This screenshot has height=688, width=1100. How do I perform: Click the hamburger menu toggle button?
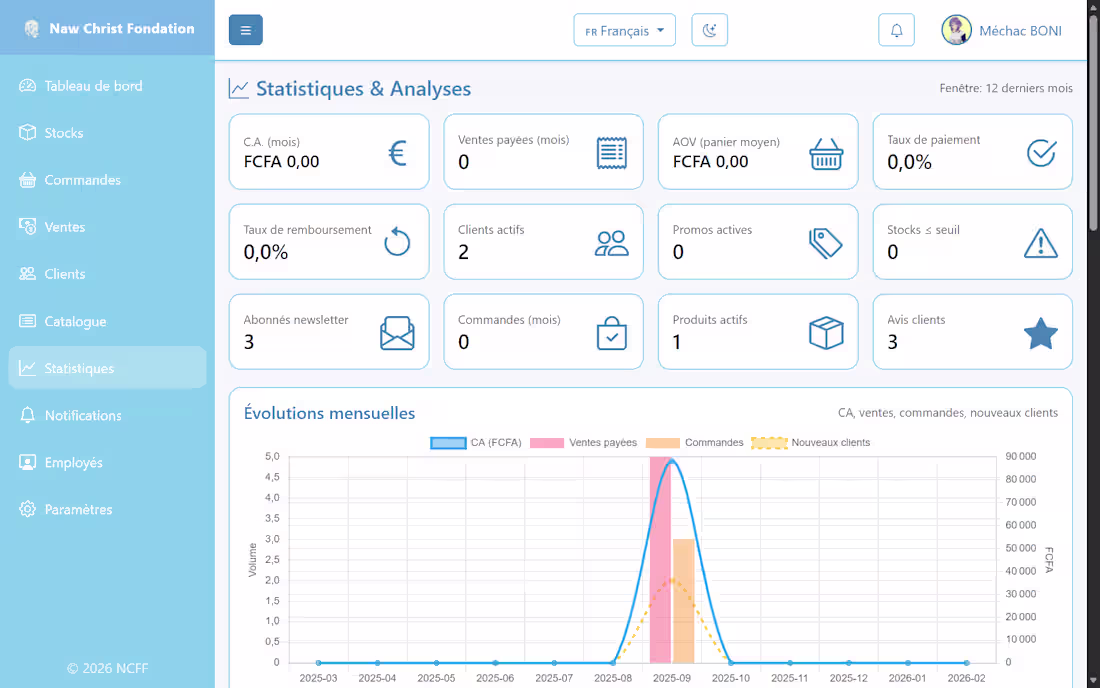point(246,30)
